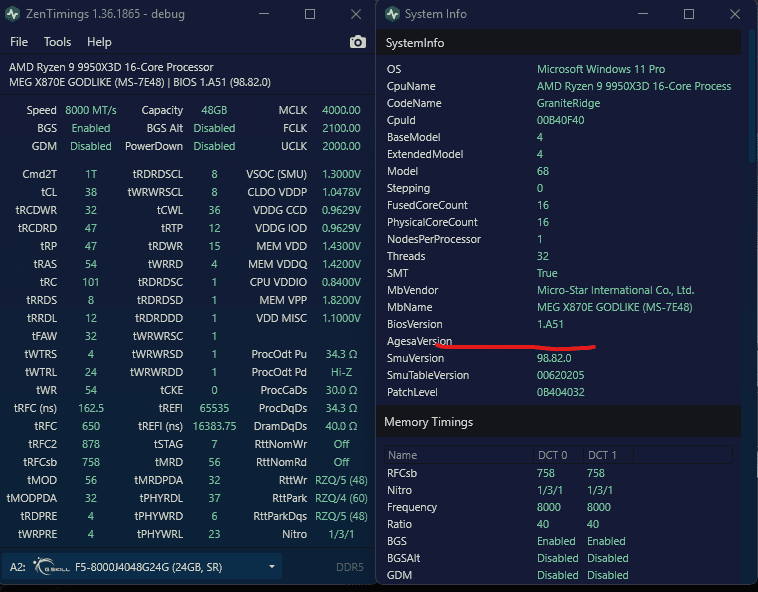Click the UCLK value 2000.00

[x=341, y=146]
